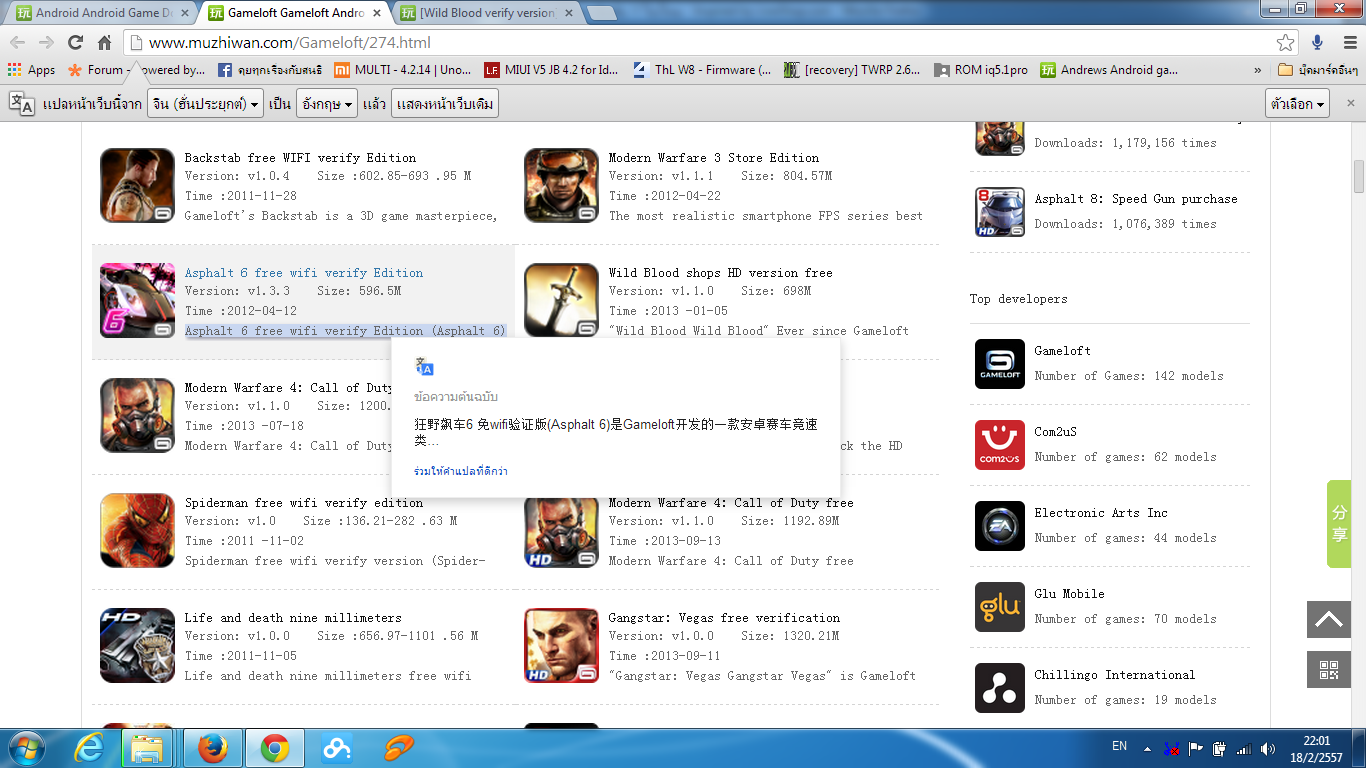Click the browser reload button

coord(75,43)
